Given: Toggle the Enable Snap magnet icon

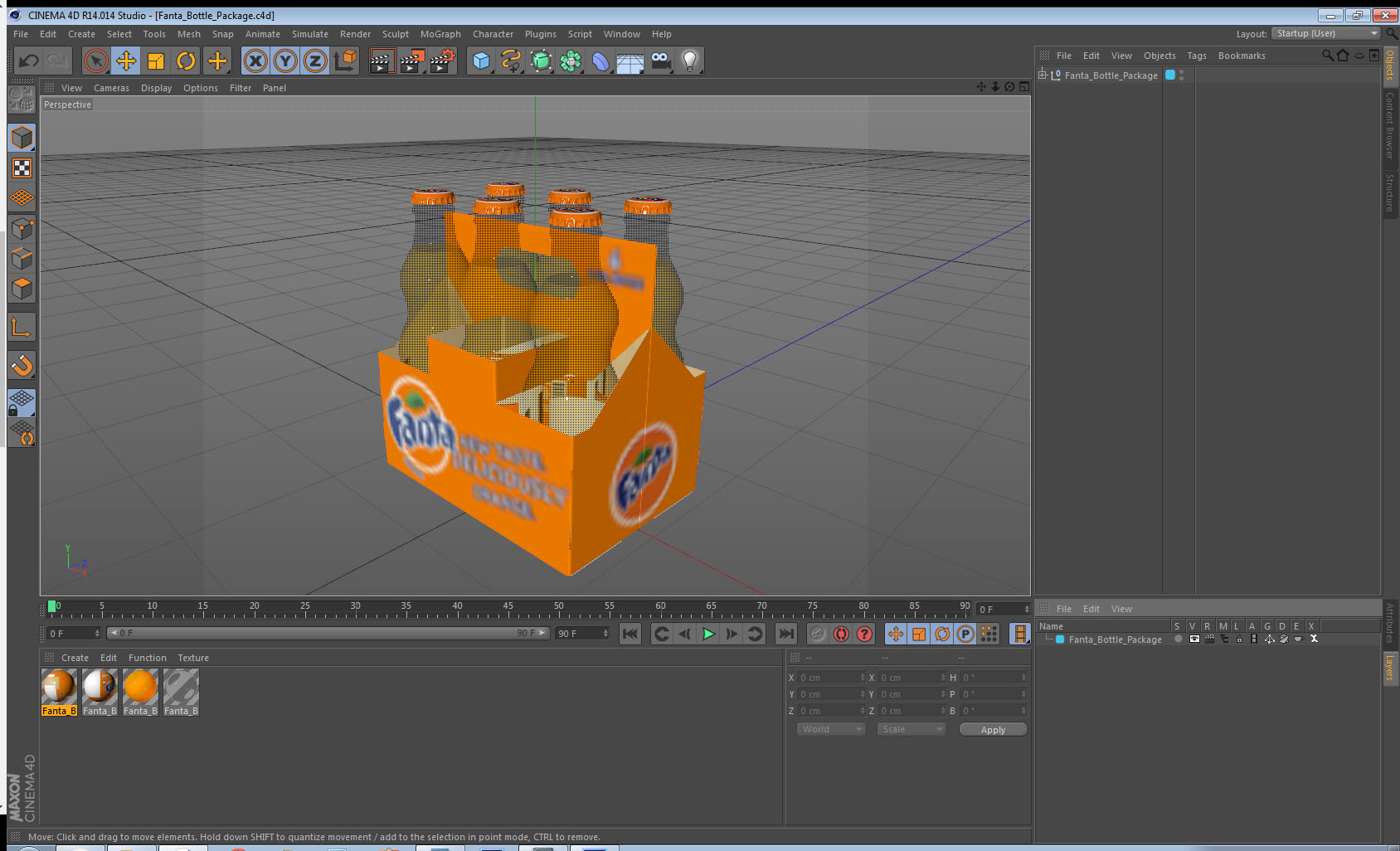Looking at the screenshot, I should coord(22,365).
